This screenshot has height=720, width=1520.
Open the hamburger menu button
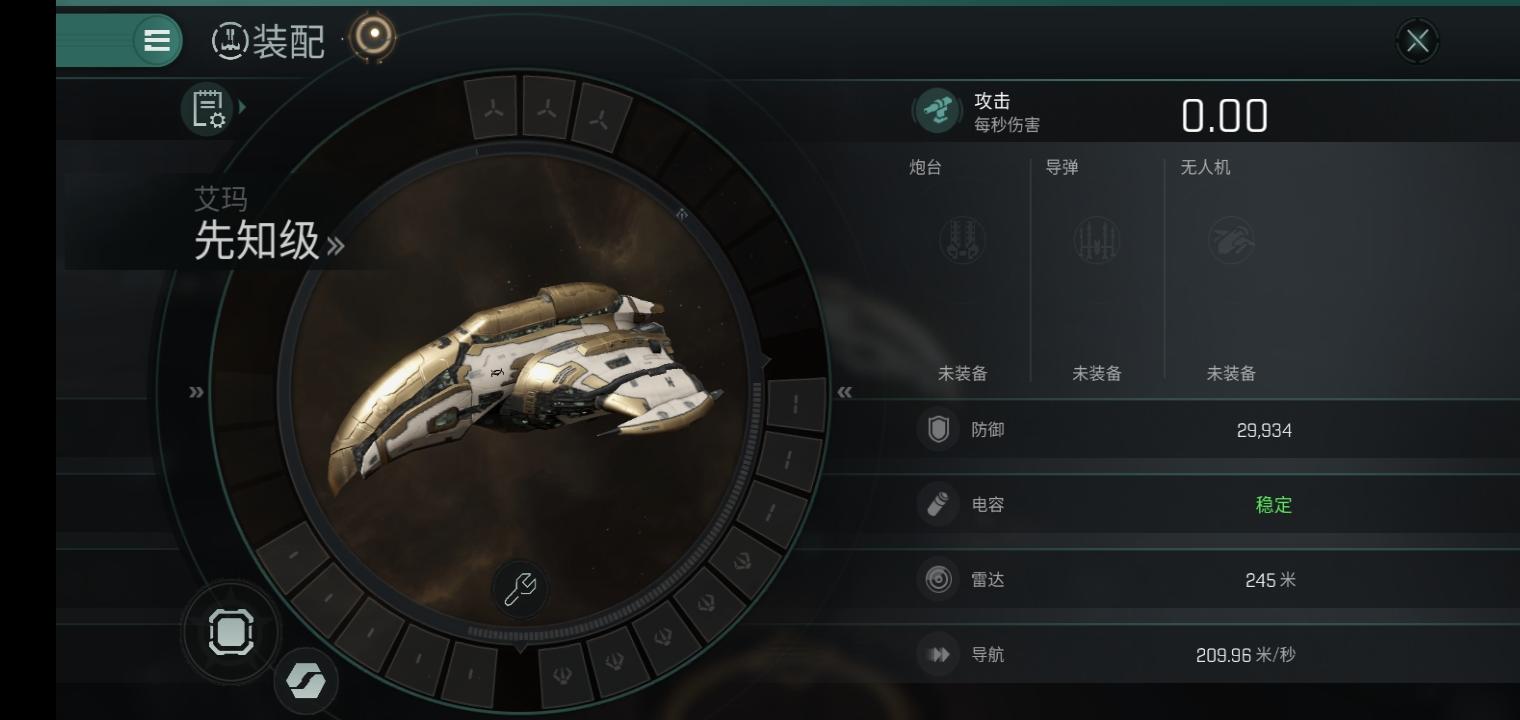click(157, 40)
